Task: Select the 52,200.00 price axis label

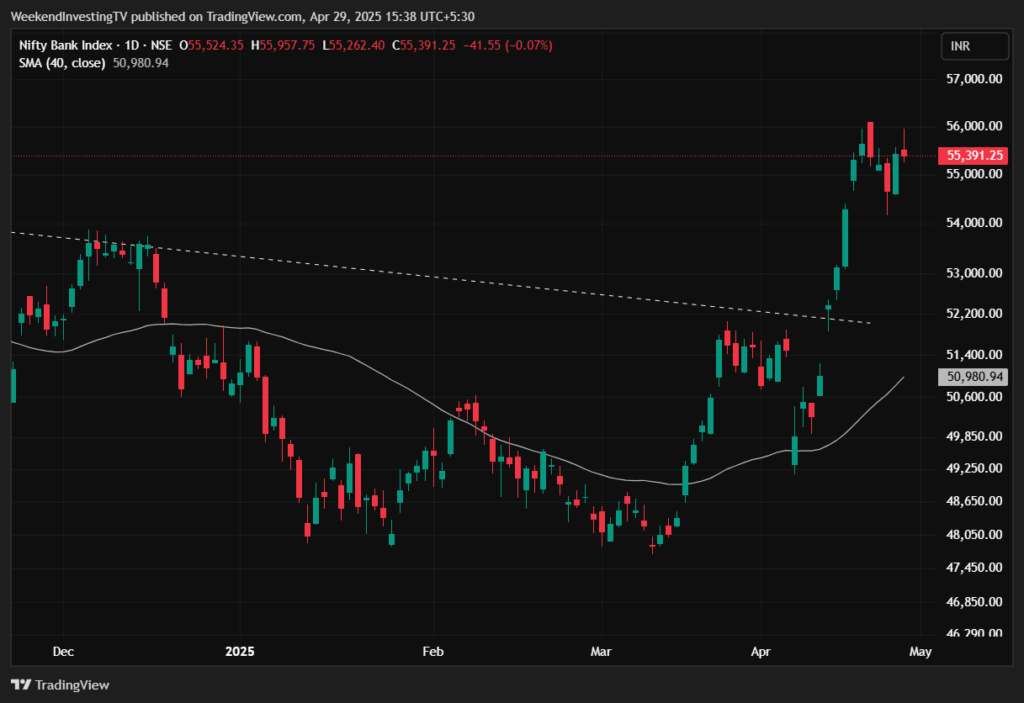Action: pyautogui.click(x=974, y=314)
